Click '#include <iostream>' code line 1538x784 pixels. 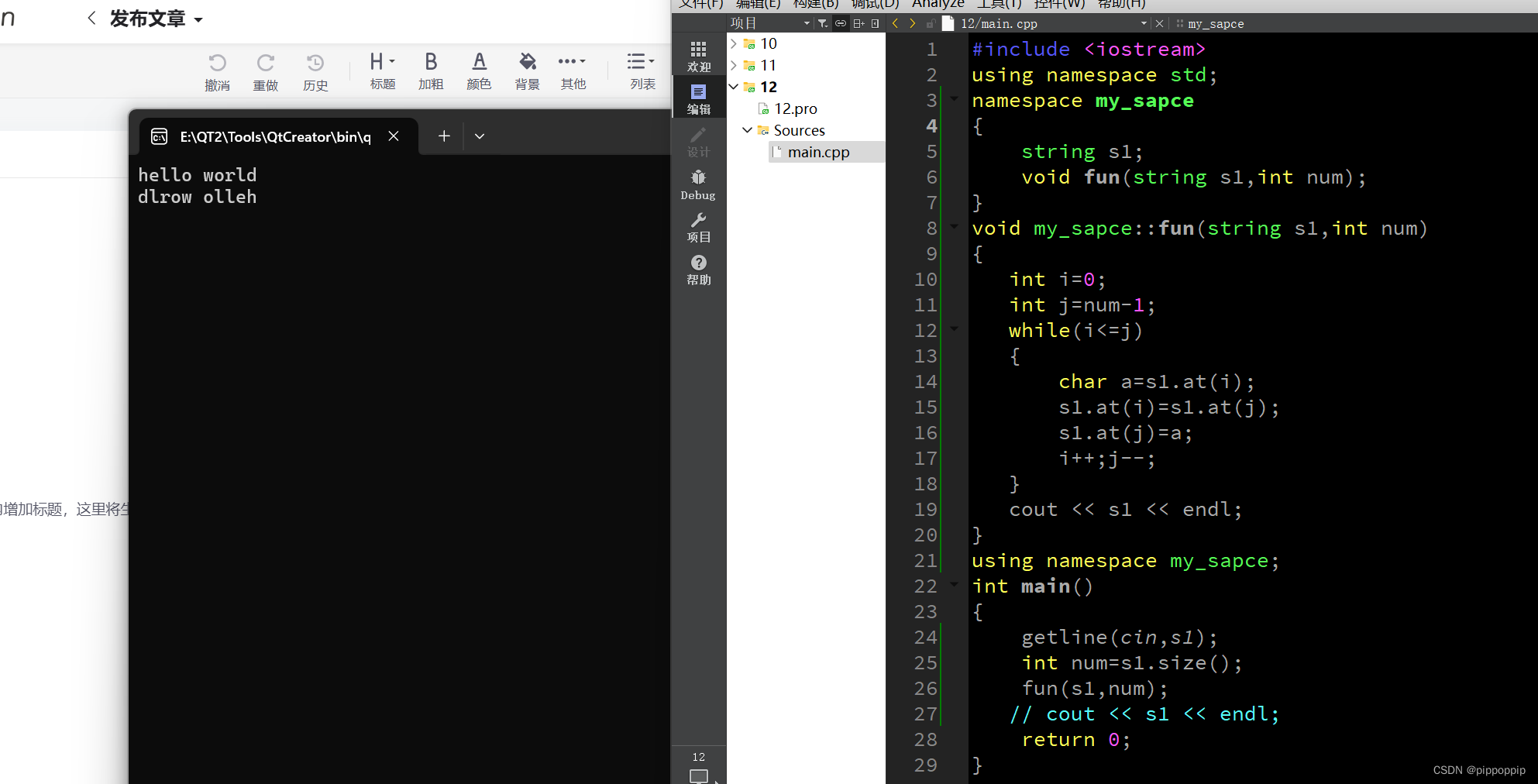pos(1089,50)
